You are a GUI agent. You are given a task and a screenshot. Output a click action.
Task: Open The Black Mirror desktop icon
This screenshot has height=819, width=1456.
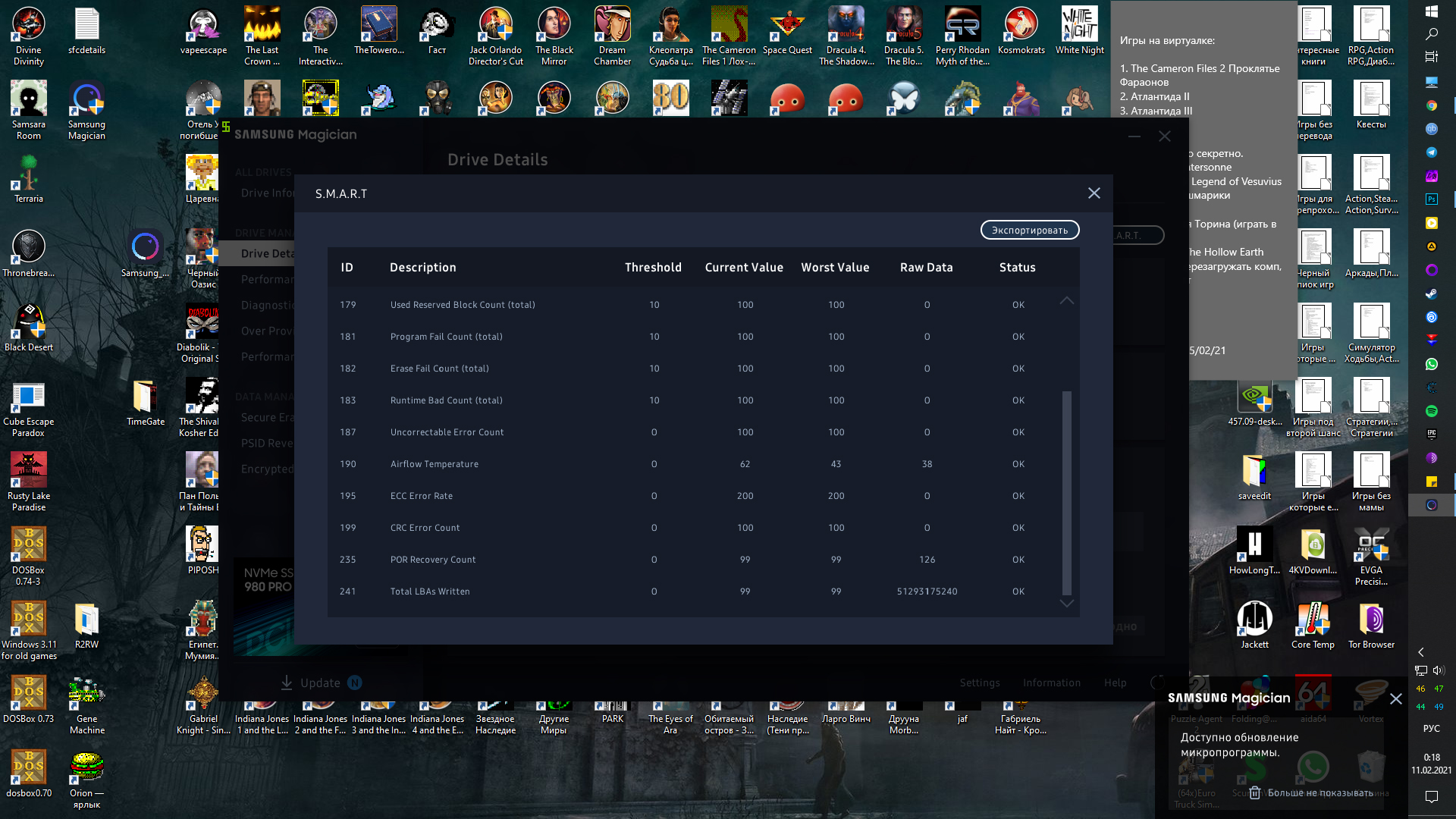[554, 36]
